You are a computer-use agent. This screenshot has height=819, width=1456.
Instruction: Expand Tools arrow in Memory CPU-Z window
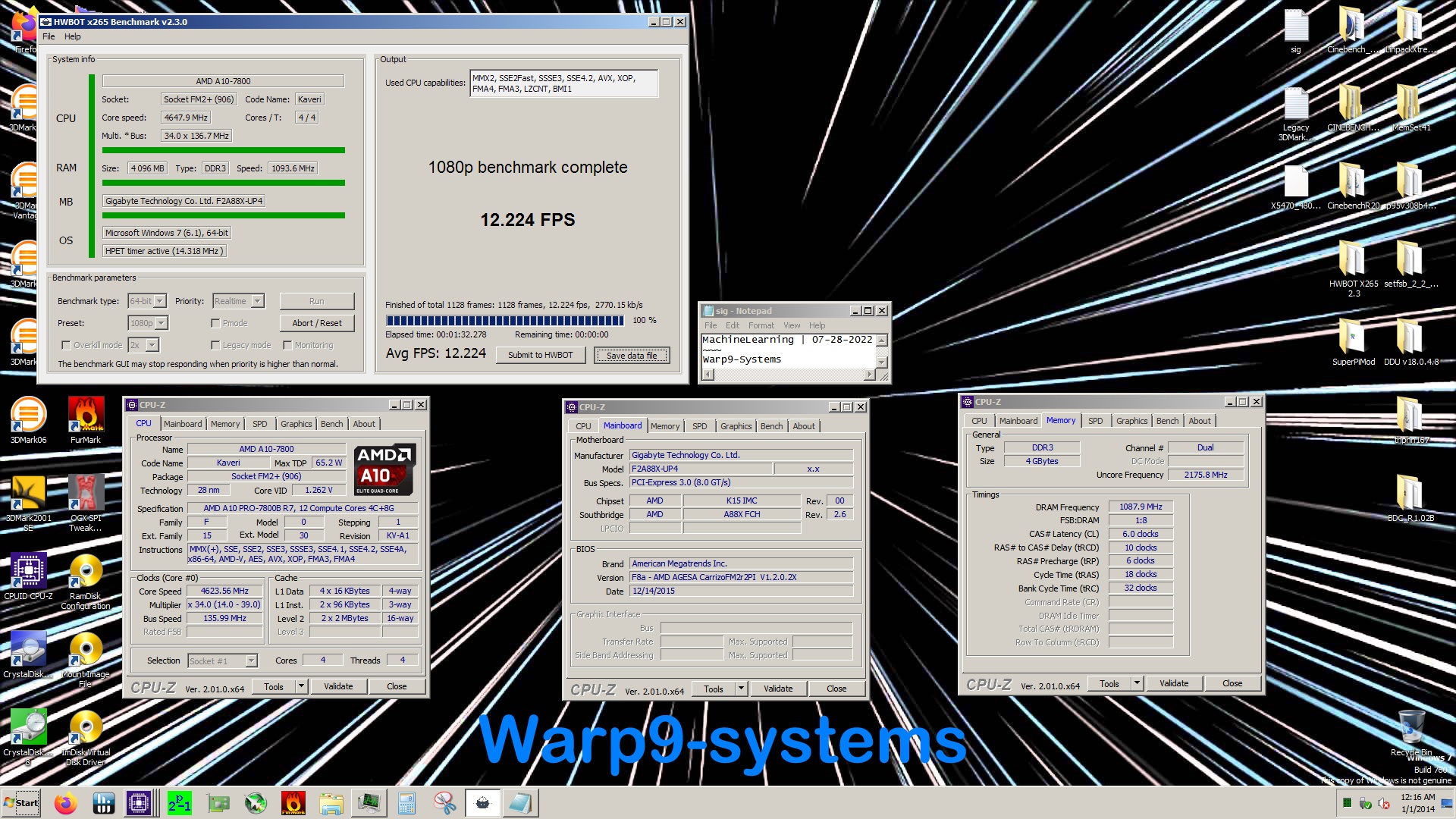(1137, 683)
